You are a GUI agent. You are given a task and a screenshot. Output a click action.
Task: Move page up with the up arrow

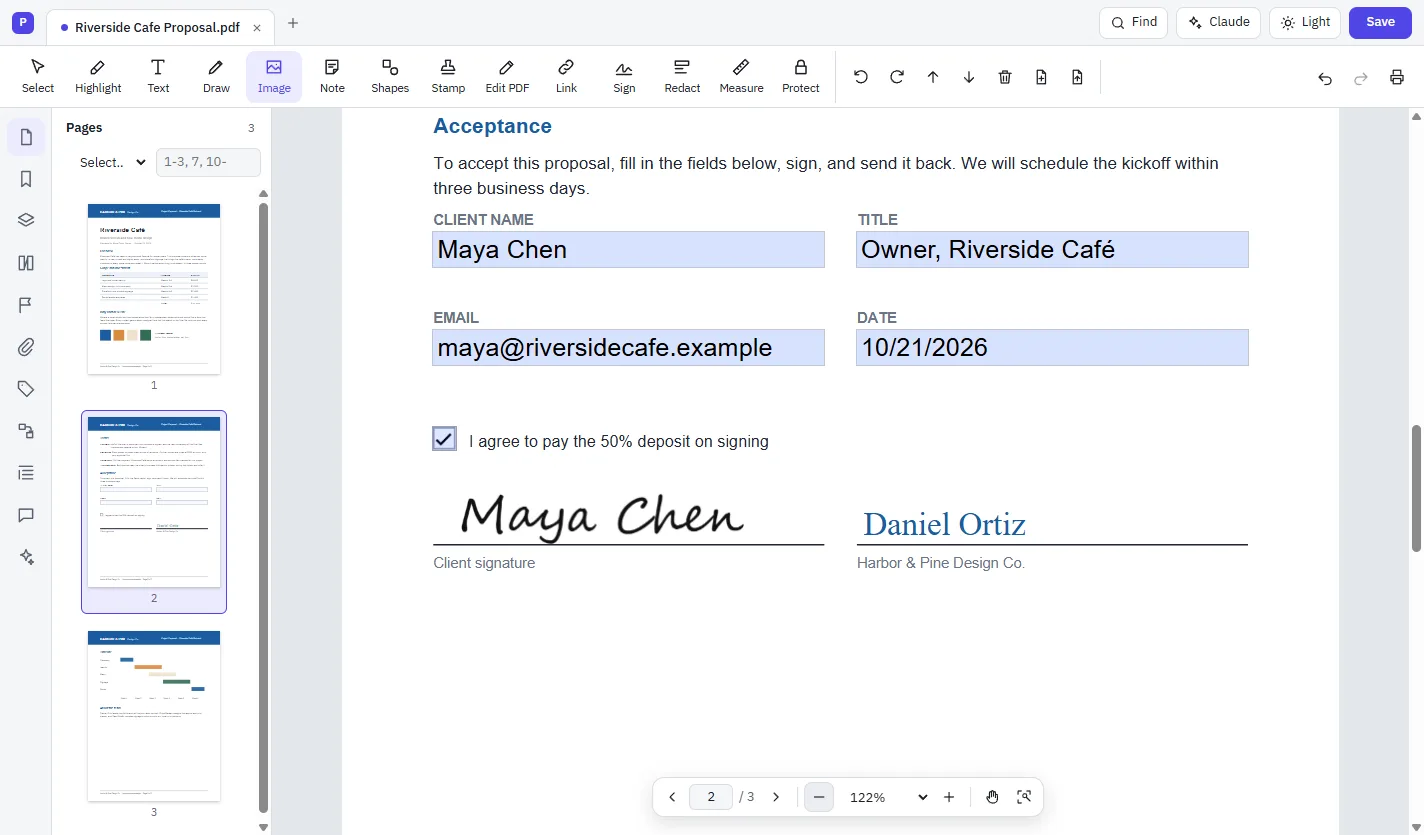point(933,77)
